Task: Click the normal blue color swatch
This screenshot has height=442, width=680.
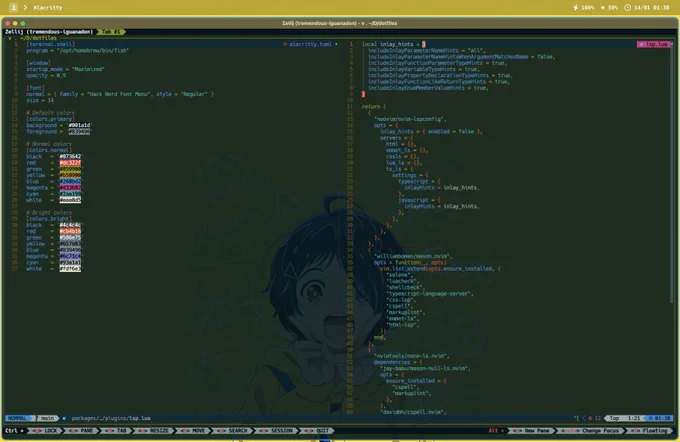Action: point(70,181)
